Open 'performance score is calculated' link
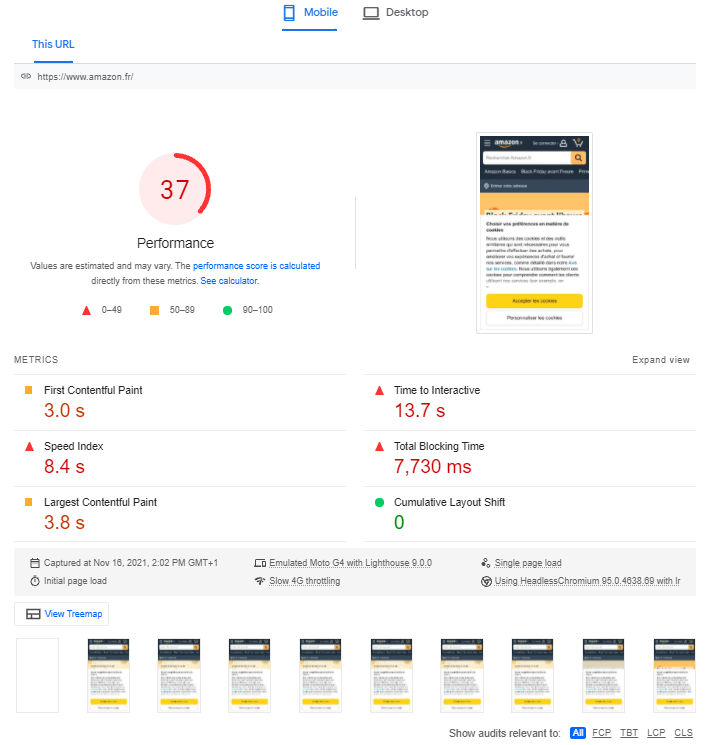 [256, 266]
